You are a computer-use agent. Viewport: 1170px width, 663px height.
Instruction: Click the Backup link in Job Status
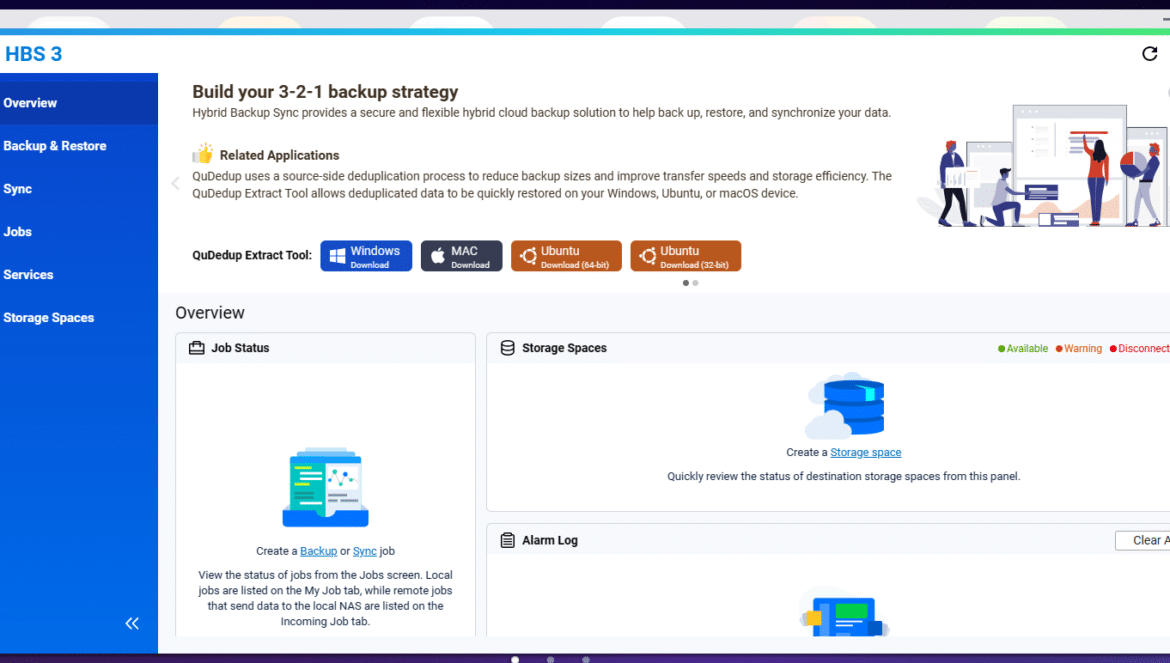point(319,551)
